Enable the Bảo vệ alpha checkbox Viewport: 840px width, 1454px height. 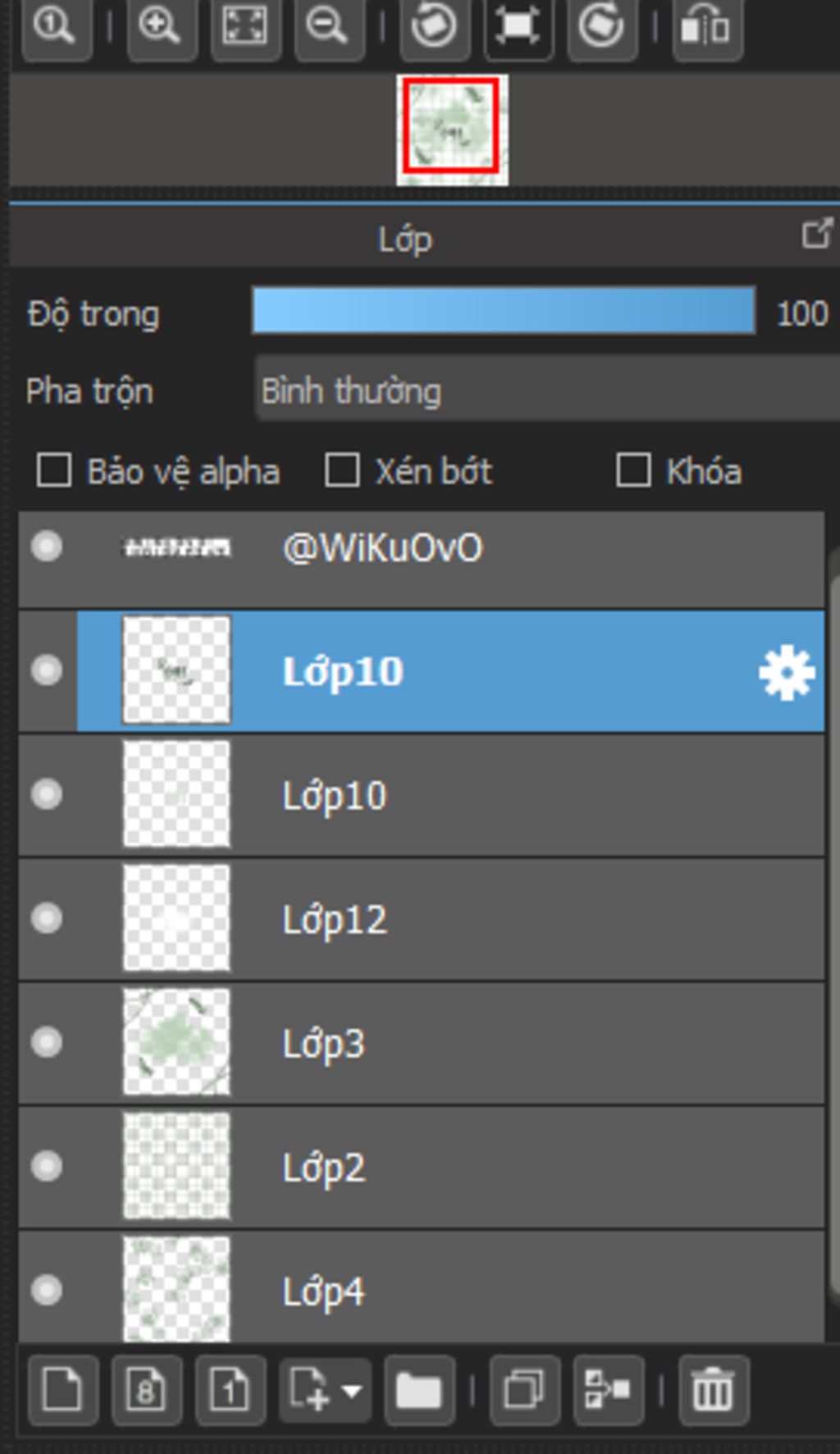point(54,471)
